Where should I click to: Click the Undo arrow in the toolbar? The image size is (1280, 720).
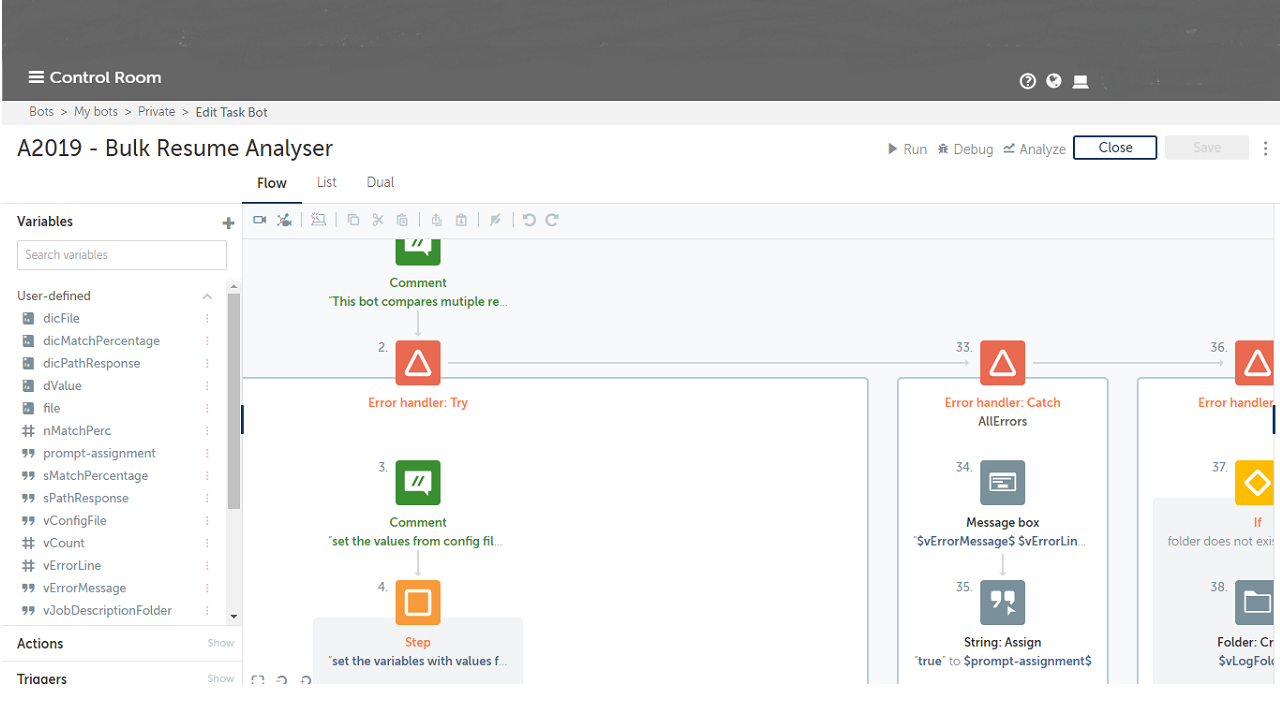pos(529,220)
